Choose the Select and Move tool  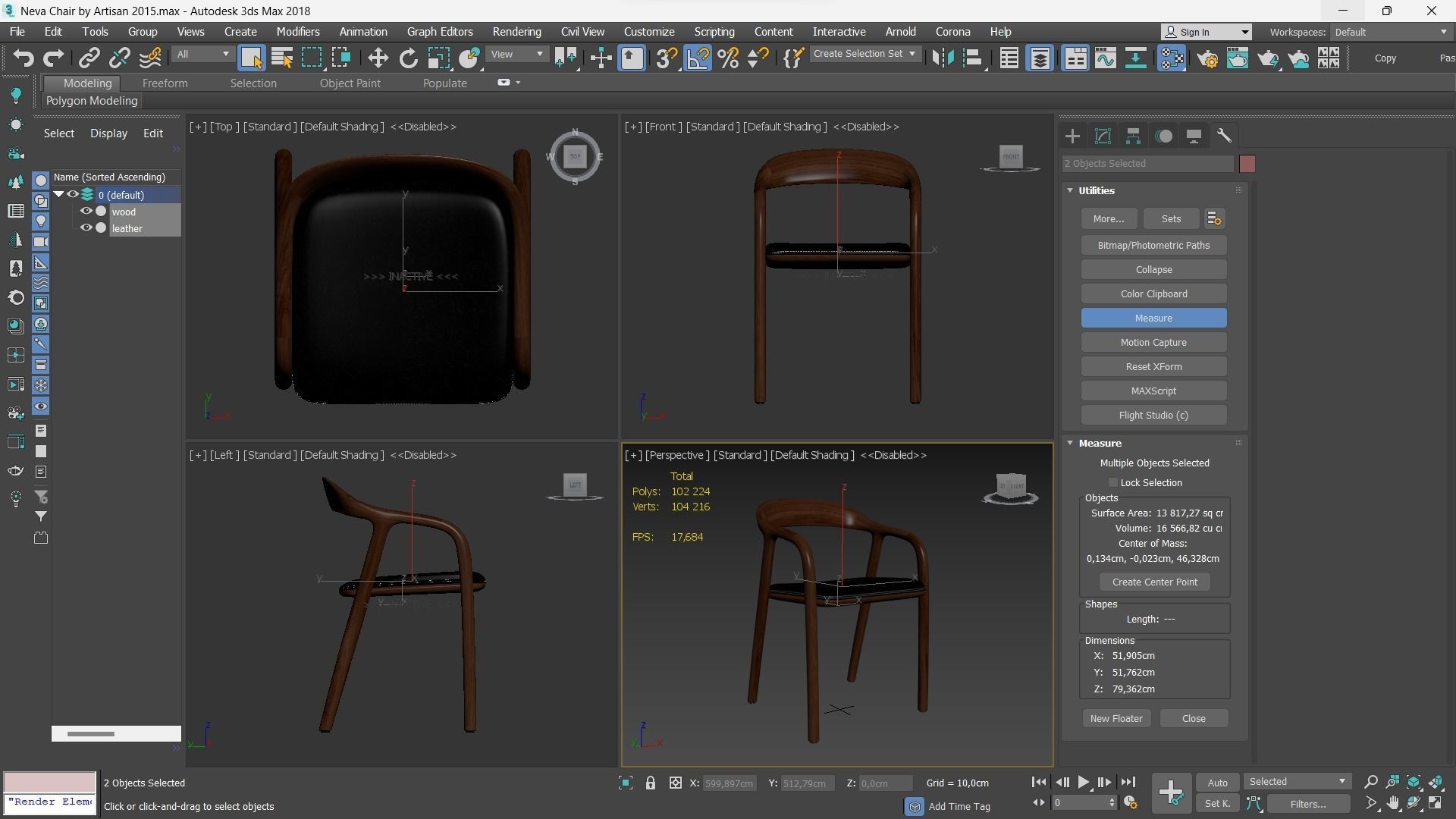[378, 58]
